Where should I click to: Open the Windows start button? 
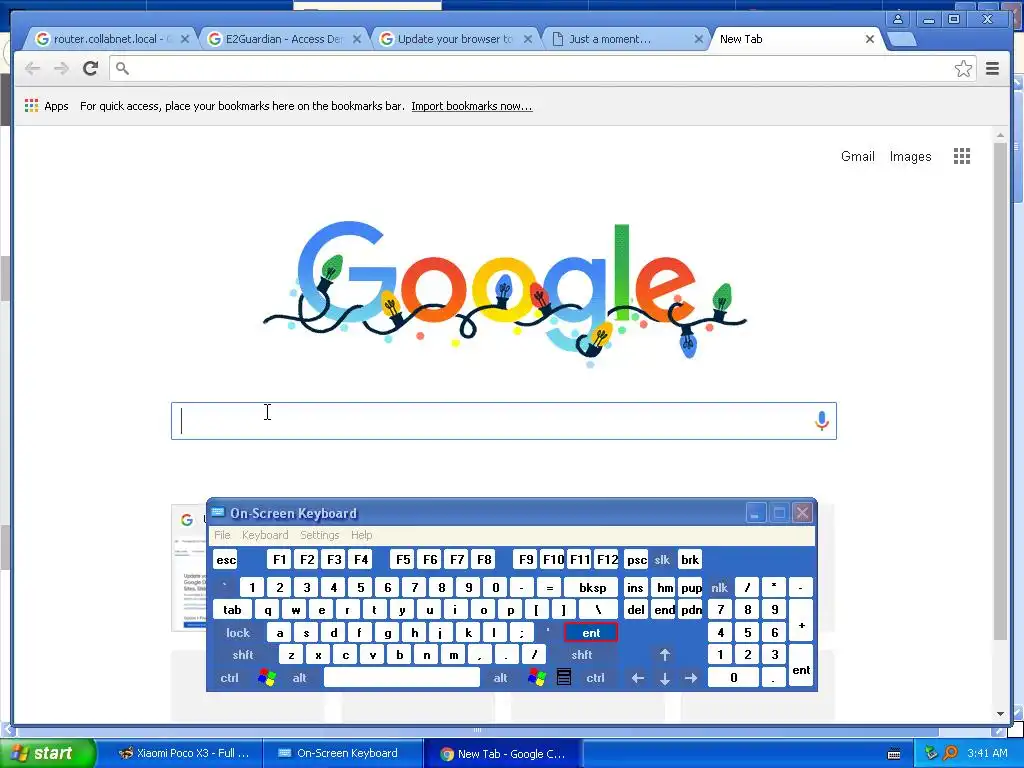point(47,753)
